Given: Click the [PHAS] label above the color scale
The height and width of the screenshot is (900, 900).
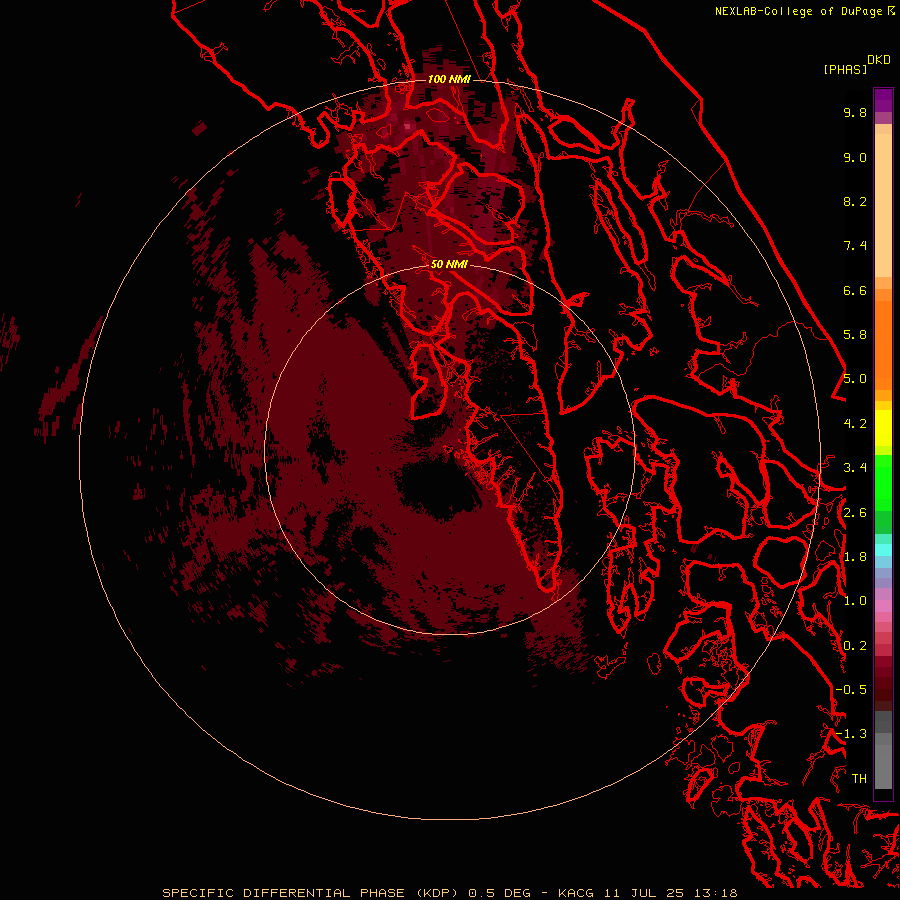Looking at the screenshot, I should [x=845, y=69].
